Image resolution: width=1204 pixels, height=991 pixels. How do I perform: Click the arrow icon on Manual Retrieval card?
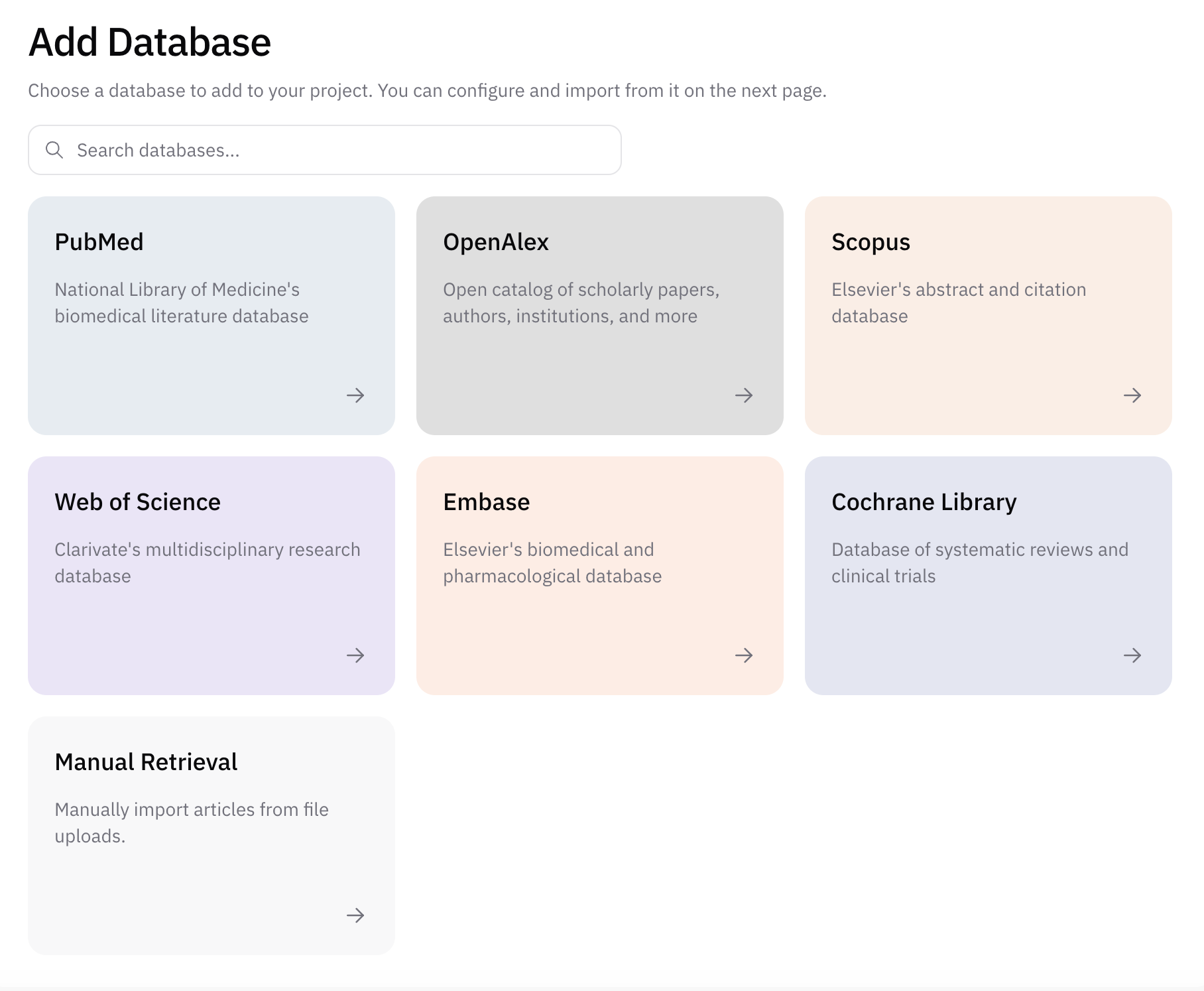click(x=355, y=915)
